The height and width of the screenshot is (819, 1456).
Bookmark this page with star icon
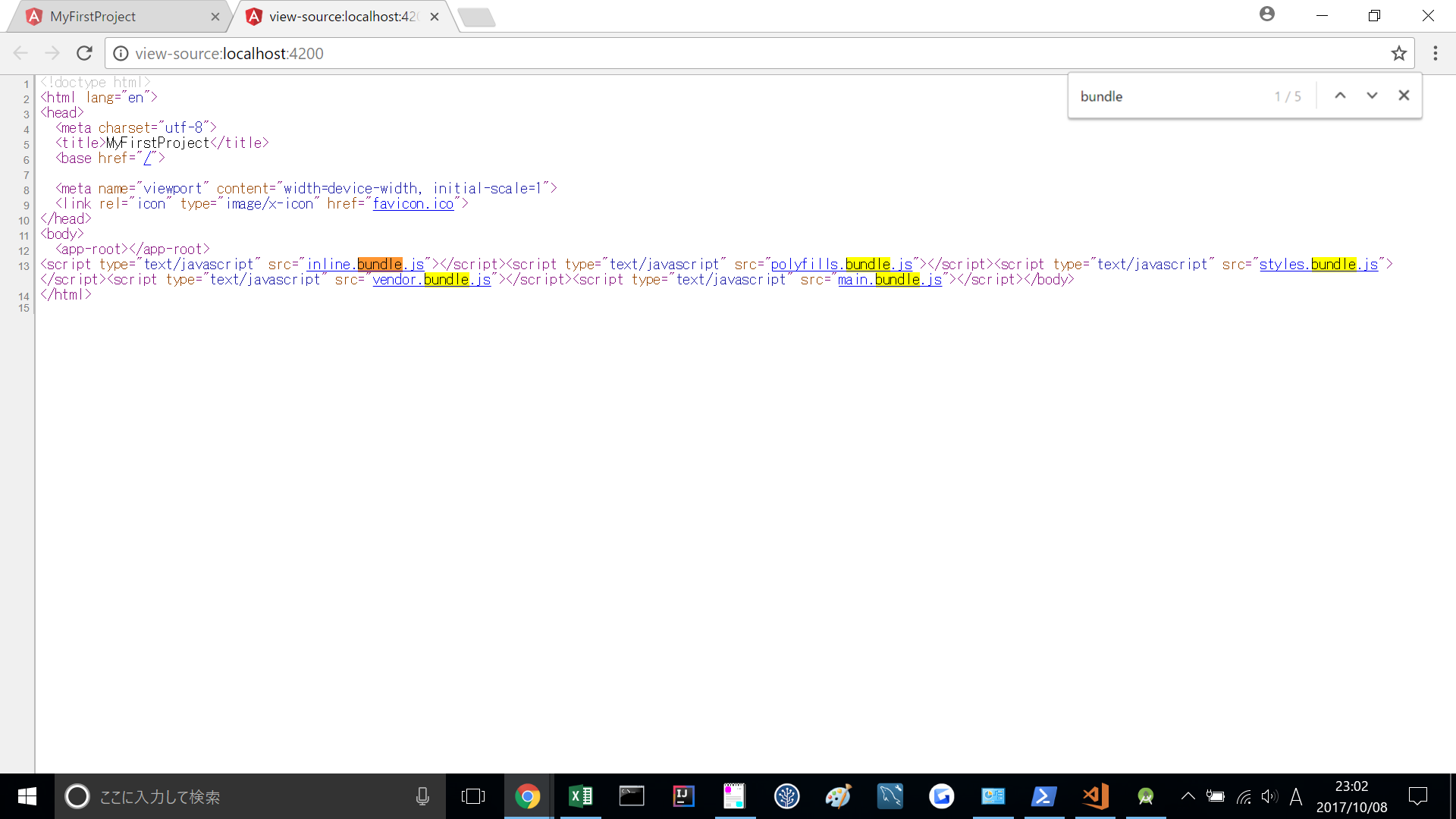coord(1398,53)
